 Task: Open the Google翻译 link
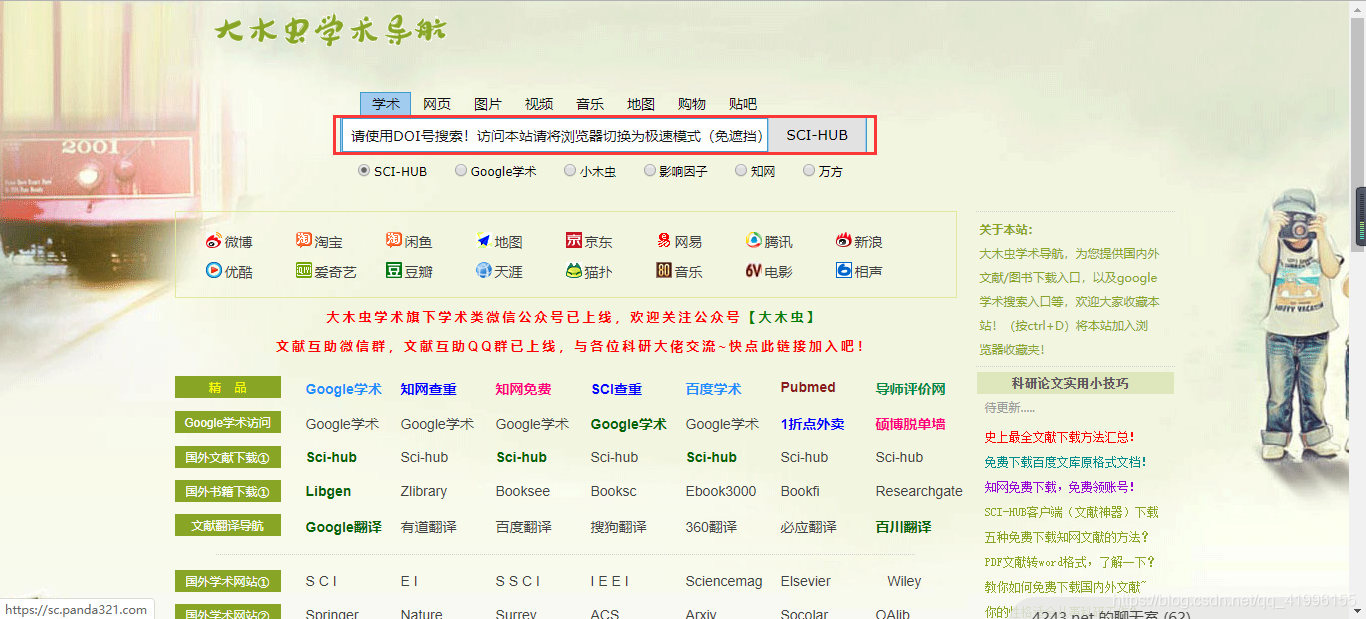(344, 527)
